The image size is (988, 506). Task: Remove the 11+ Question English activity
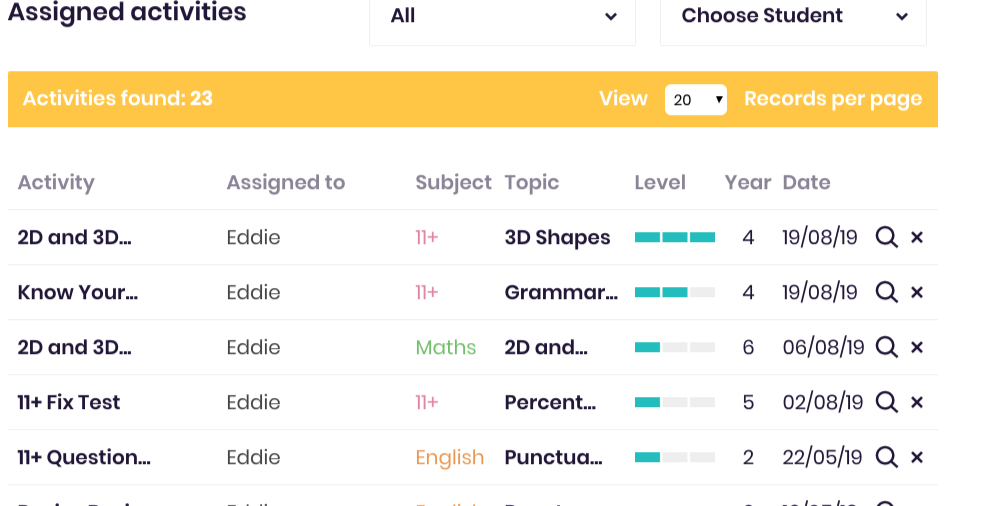917,457
